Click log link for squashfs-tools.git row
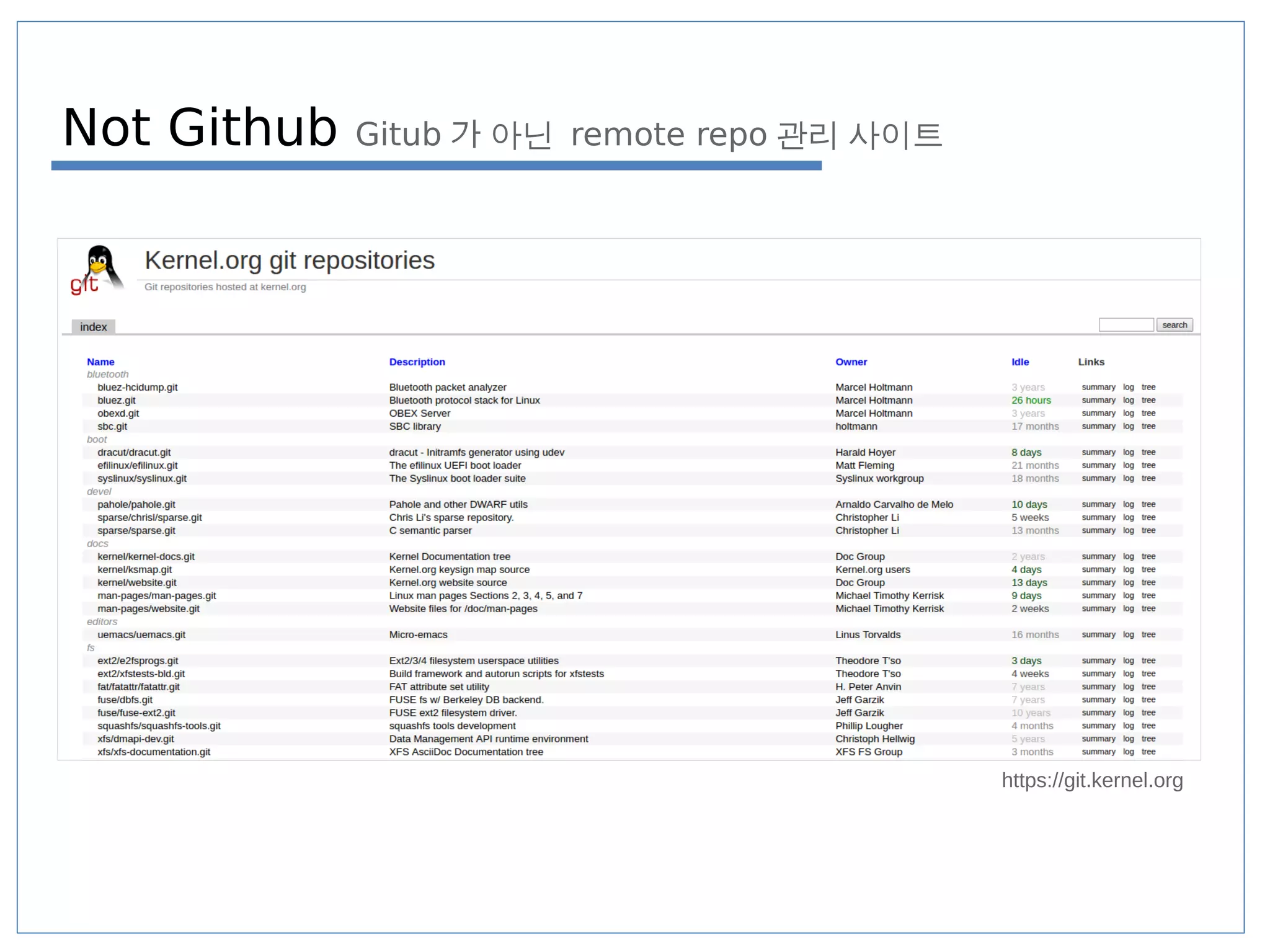Image resolution: width=1270 pixels, height=952 pixels. 1128,726
